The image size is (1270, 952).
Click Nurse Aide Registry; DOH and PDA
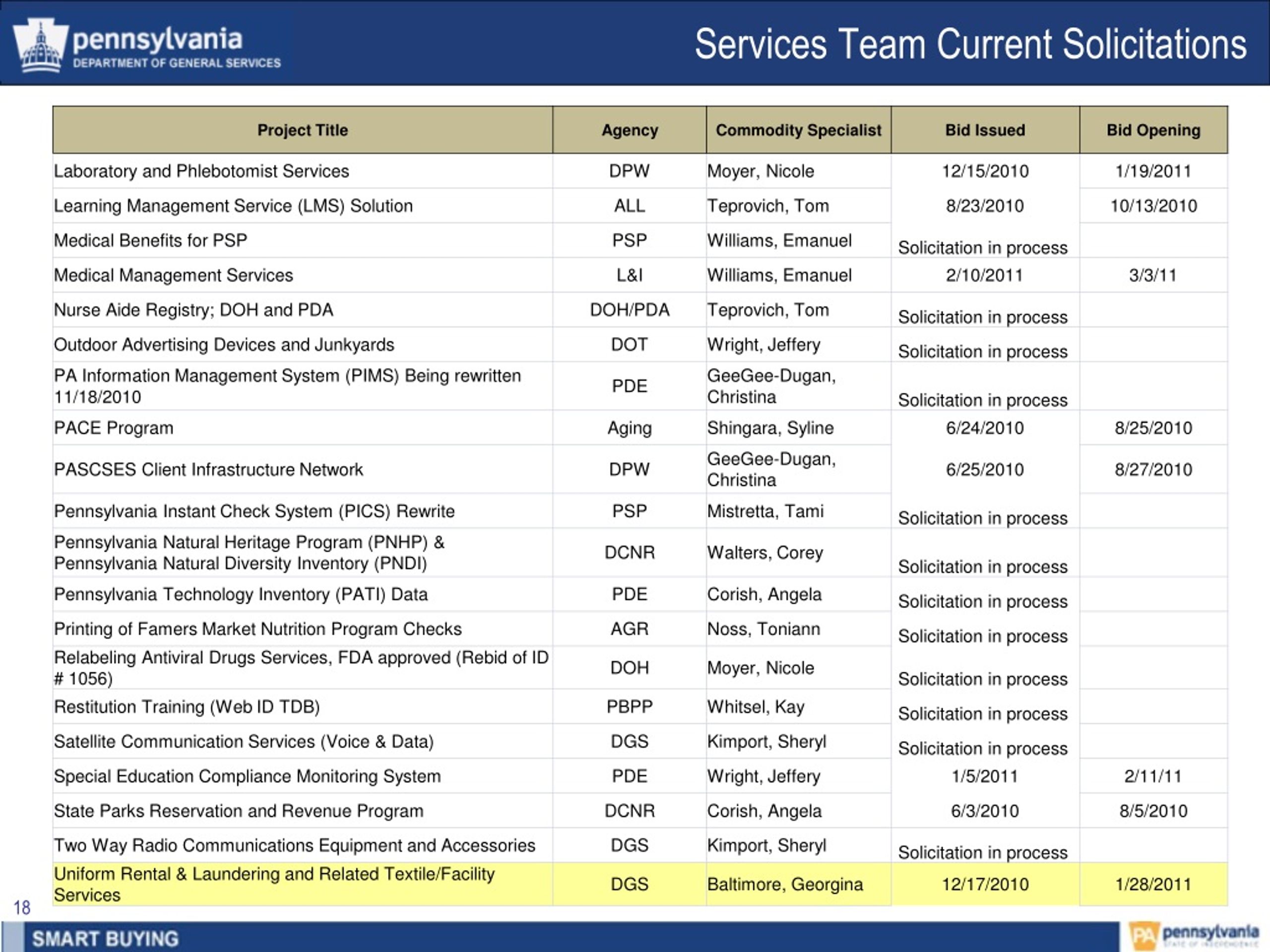[193, 310]
